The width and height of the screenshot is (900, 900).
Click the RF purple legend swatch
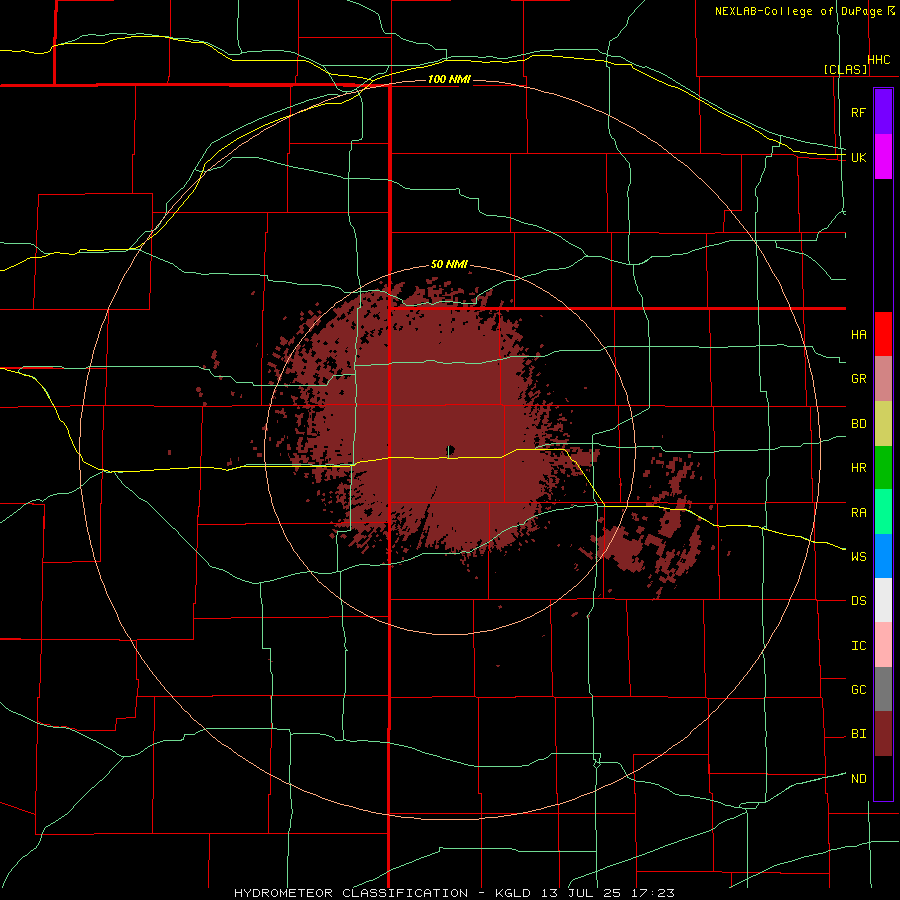[x=883, y=112]
